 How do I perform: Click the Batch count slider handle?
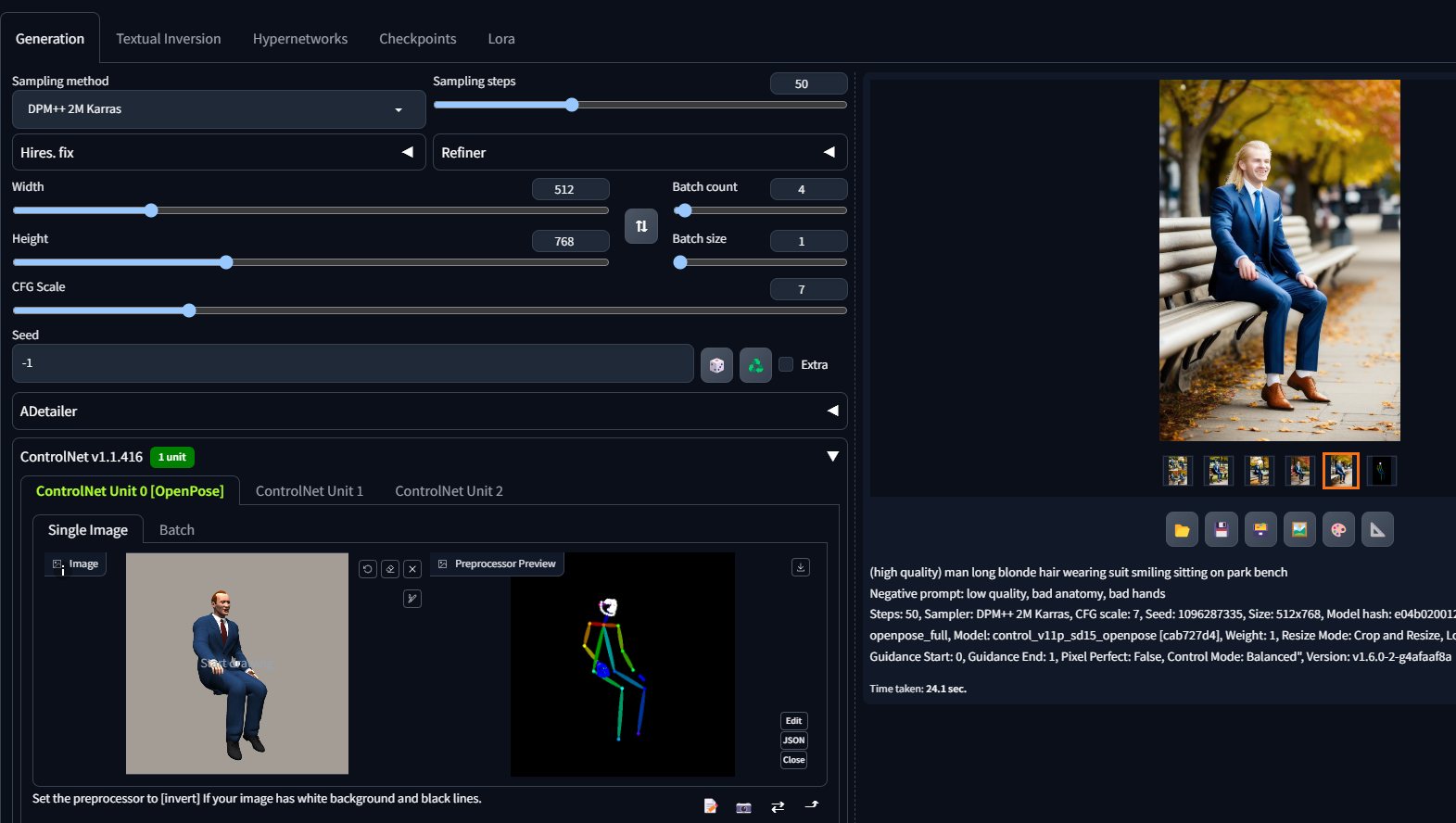[685, 210]
